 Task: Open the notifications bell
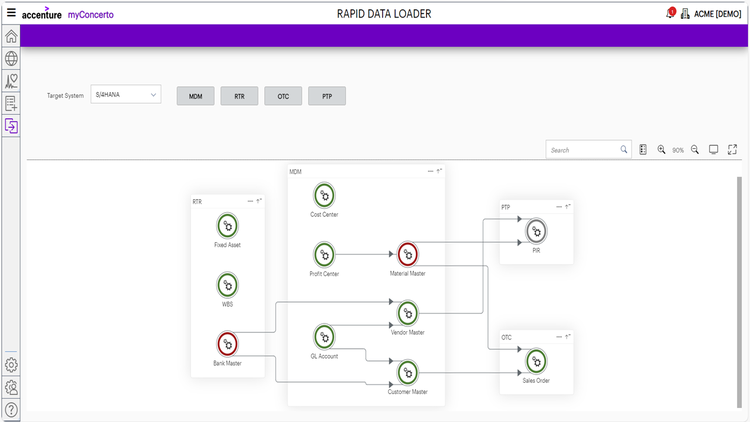click(x=670, y=13)
